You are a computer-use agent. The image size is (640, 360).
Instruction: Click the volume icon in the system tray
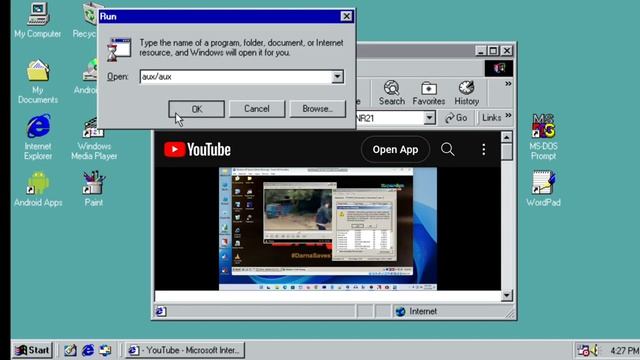pos(594,350)
